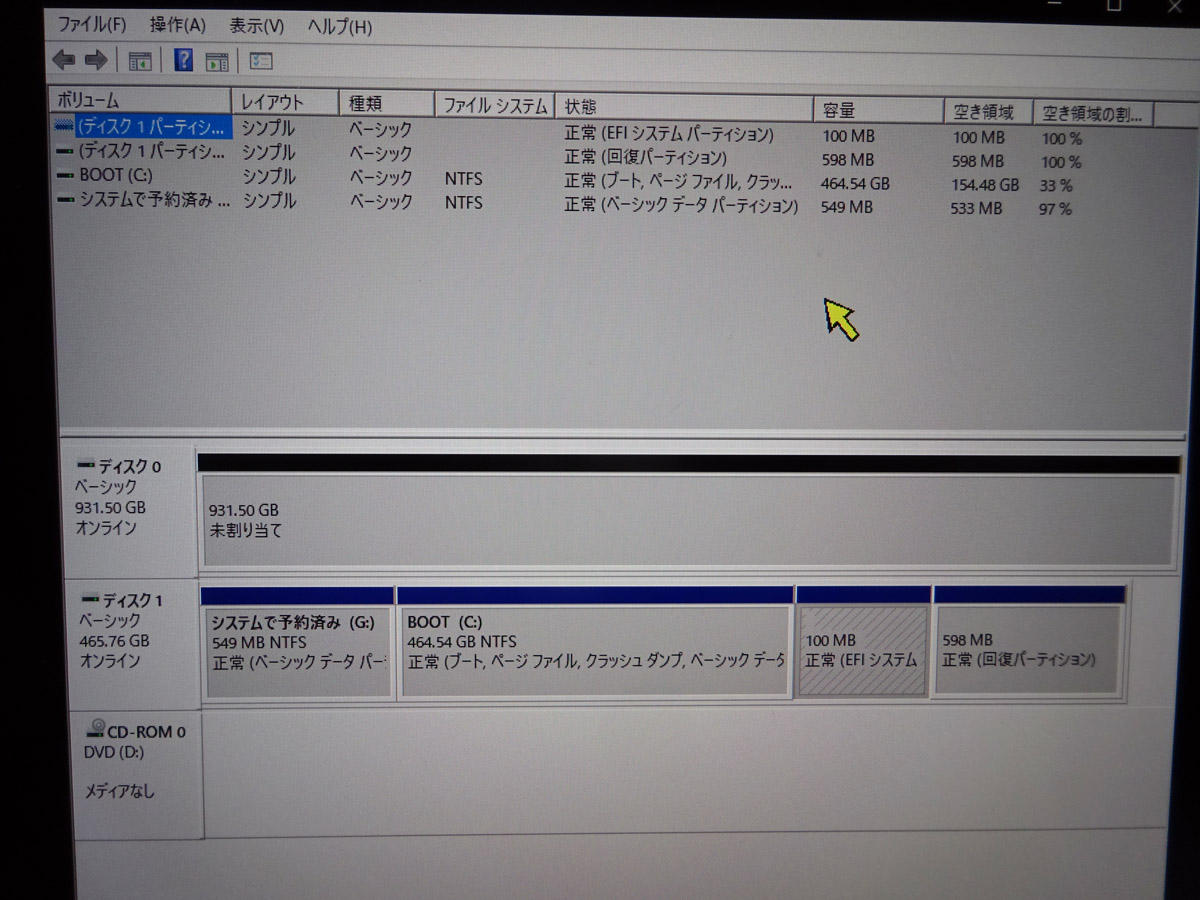The image size is (1200, 900).
Task: Click the 正常 (EFI システム パーティション) status cell
Action: coord(669,134)
